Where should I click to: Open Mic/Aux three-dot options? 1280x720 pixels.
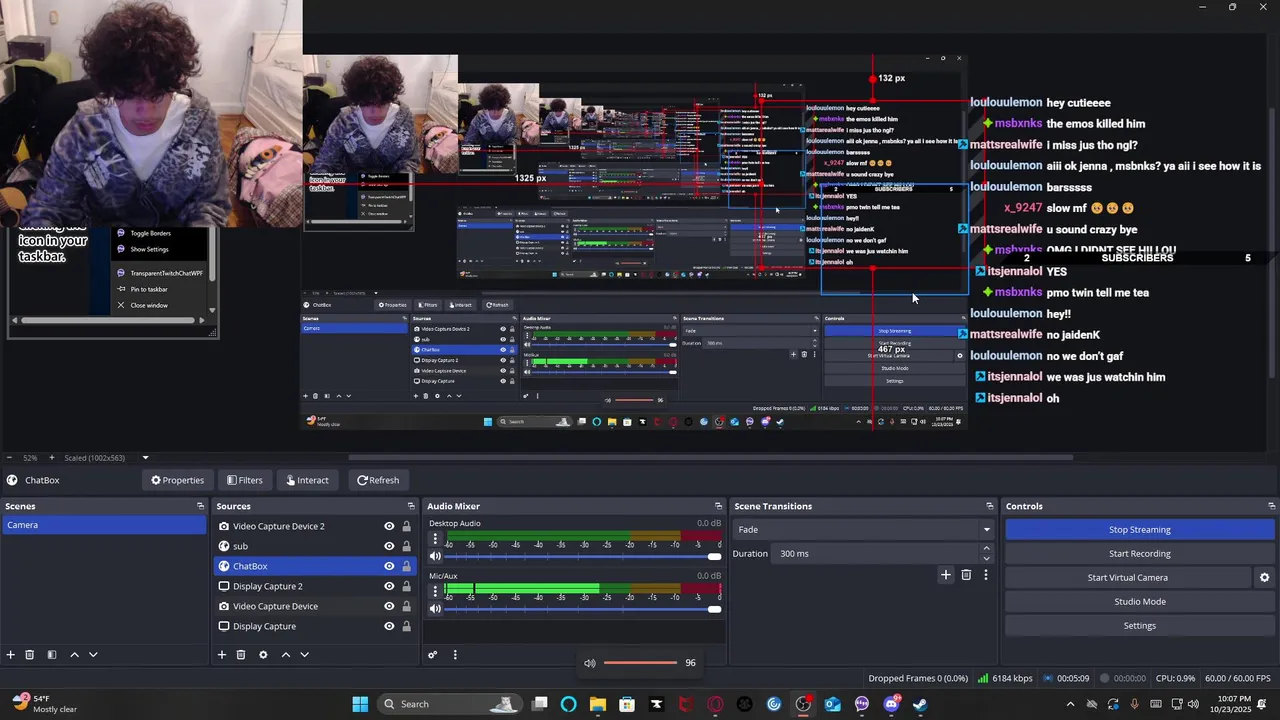(x=435, y=592)
